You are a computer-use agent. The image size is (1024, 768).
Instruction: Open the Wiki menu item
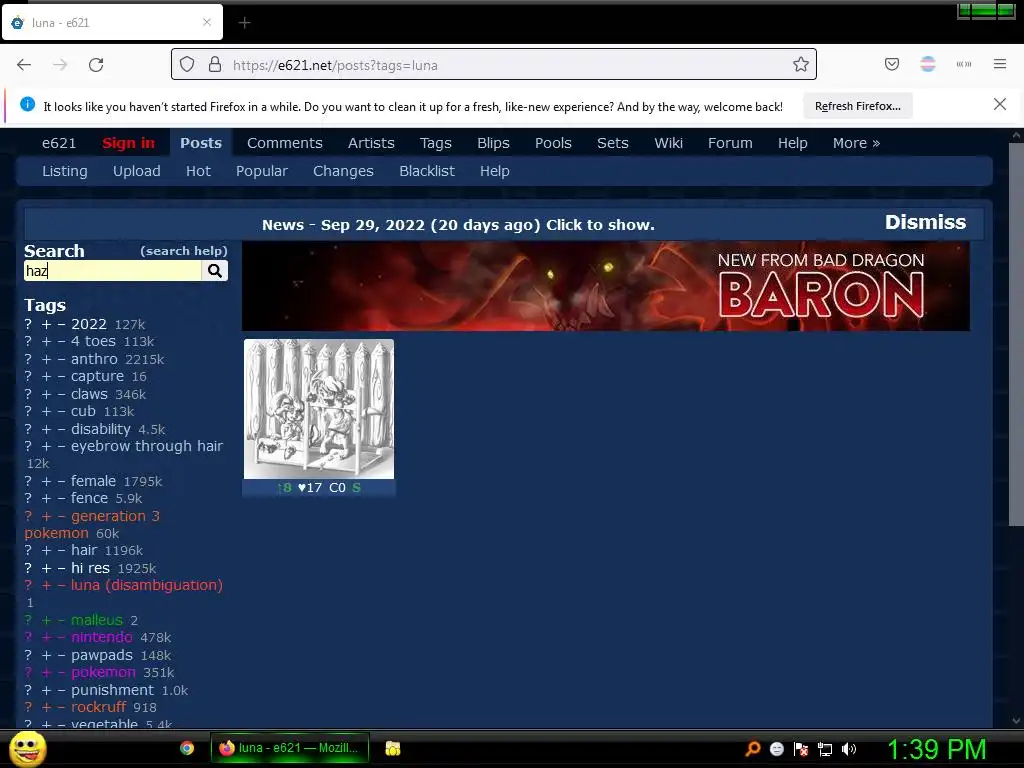click(669, 143)
